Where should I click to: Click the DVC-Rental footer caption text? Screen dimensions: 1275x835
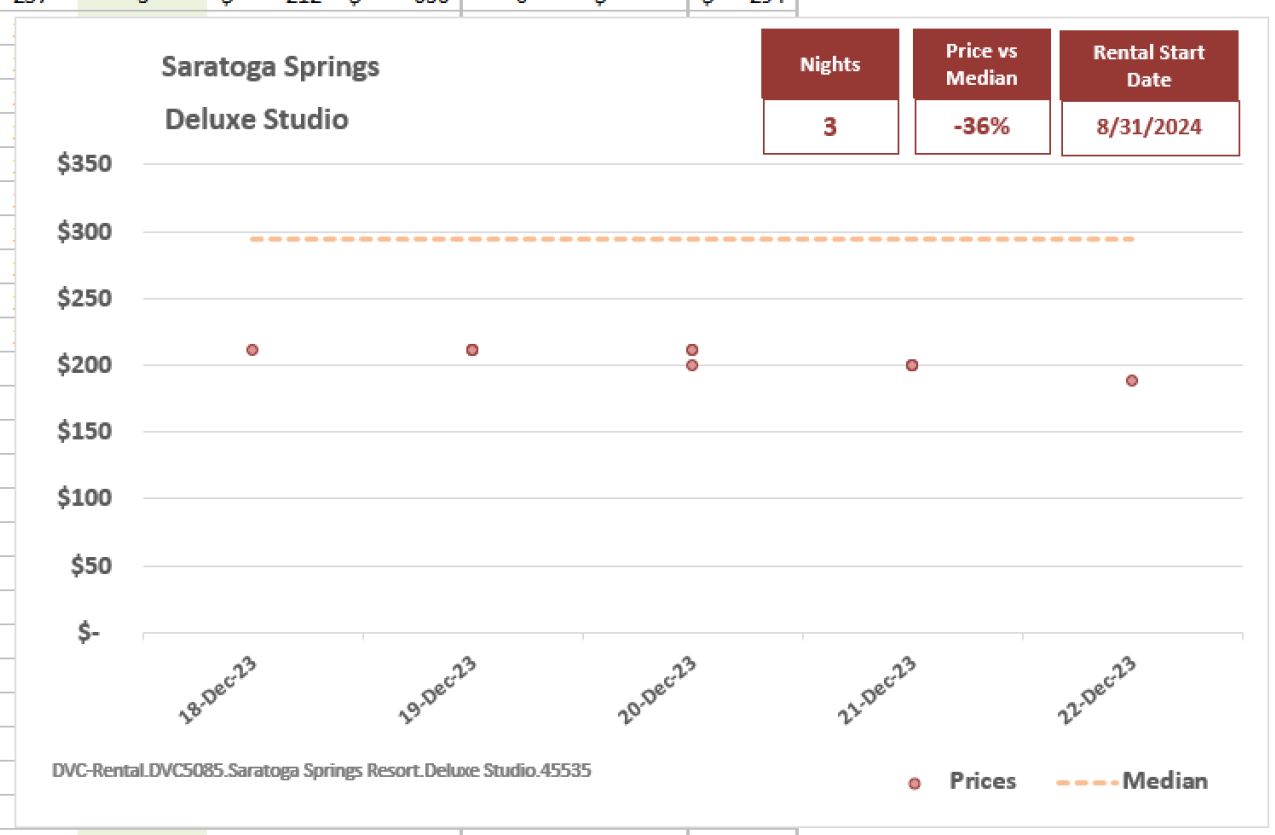(x=322, y=771)
